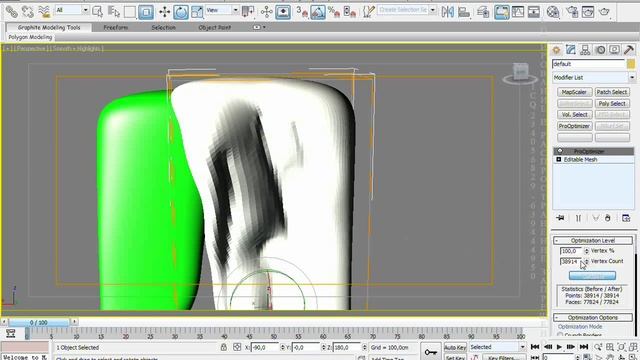
Task: Click the ProOptimizer modifier button
Action: [x=574, y=126]
